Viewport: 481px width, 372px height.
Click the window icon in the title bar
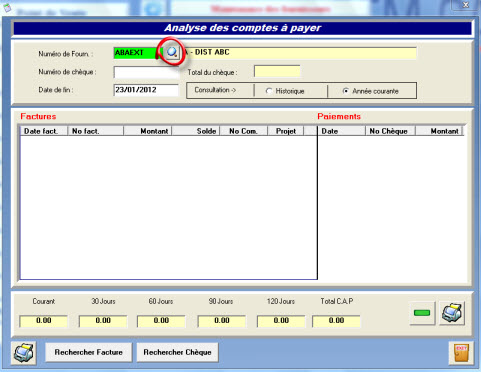click(7, 7)
